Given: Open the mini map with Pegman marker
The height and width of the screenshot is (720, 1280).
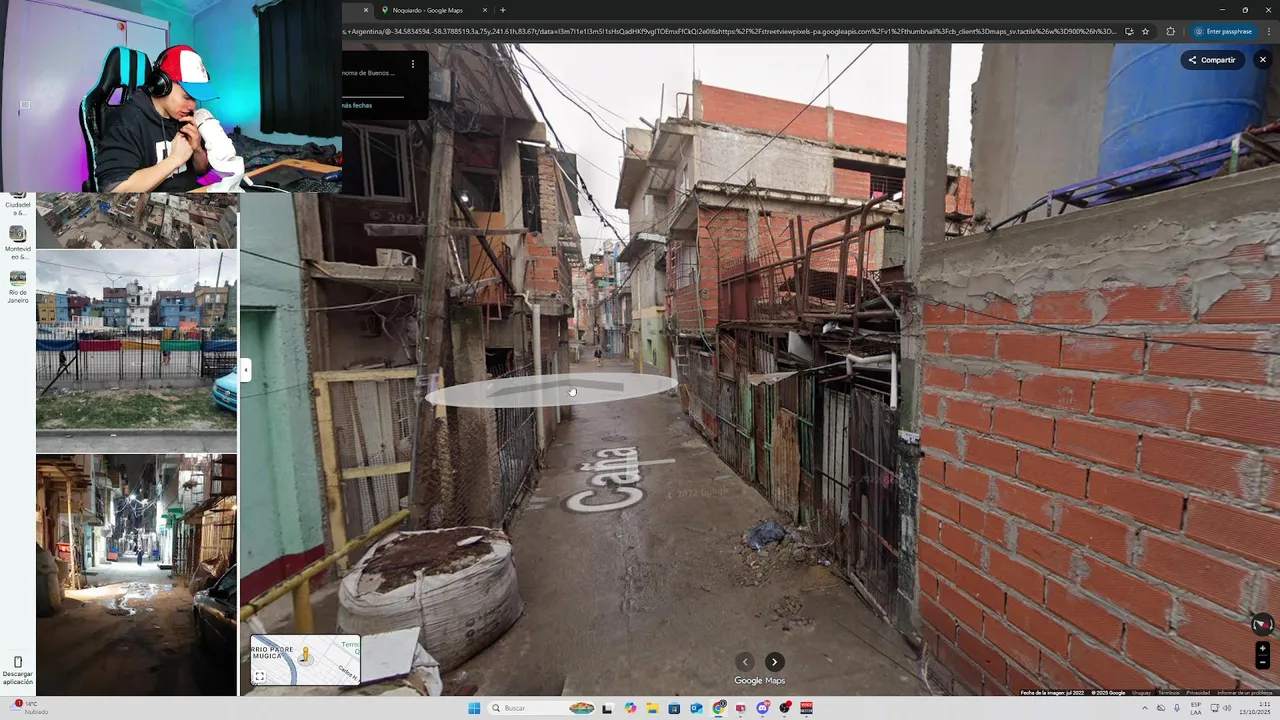Looking at the screenshot, I should [x=305, y=660].
